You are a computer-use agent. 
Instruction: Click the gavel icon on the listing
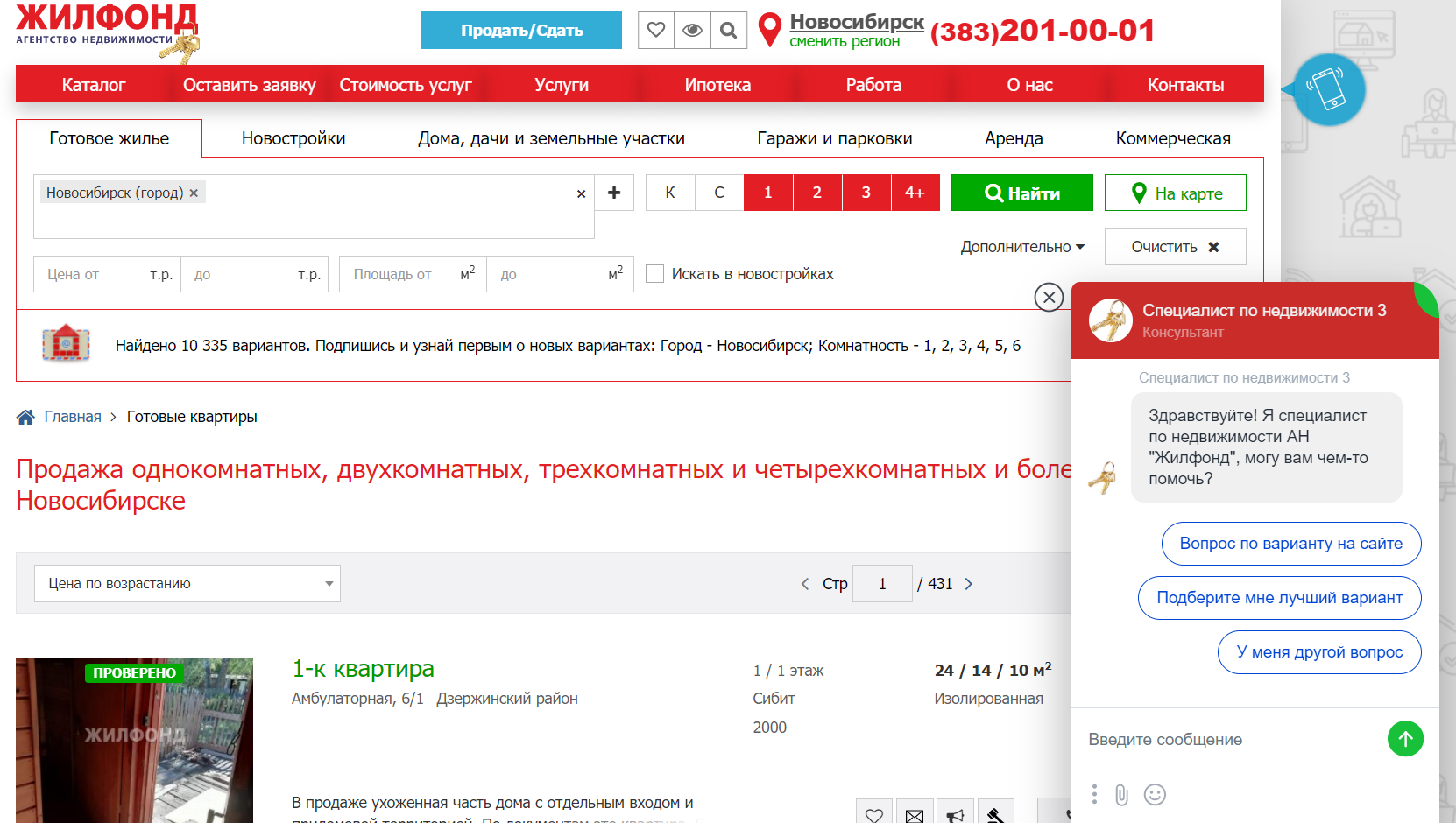995,813
